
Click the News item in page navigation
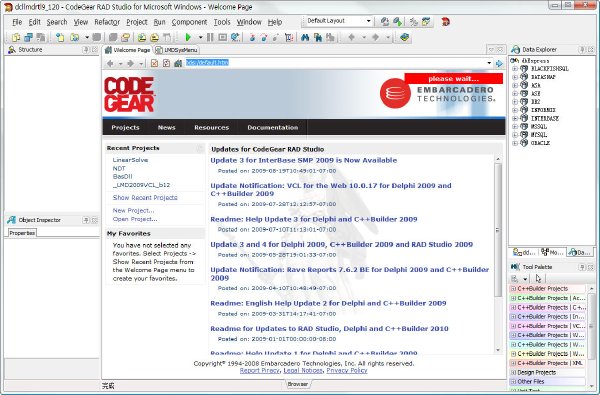click(x=166, y=127)
